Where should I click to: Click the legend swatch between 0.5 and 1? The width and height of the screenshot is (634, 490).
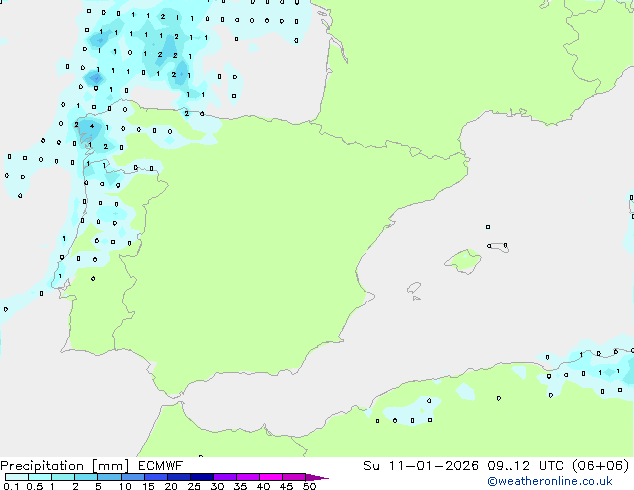[40, 477]
